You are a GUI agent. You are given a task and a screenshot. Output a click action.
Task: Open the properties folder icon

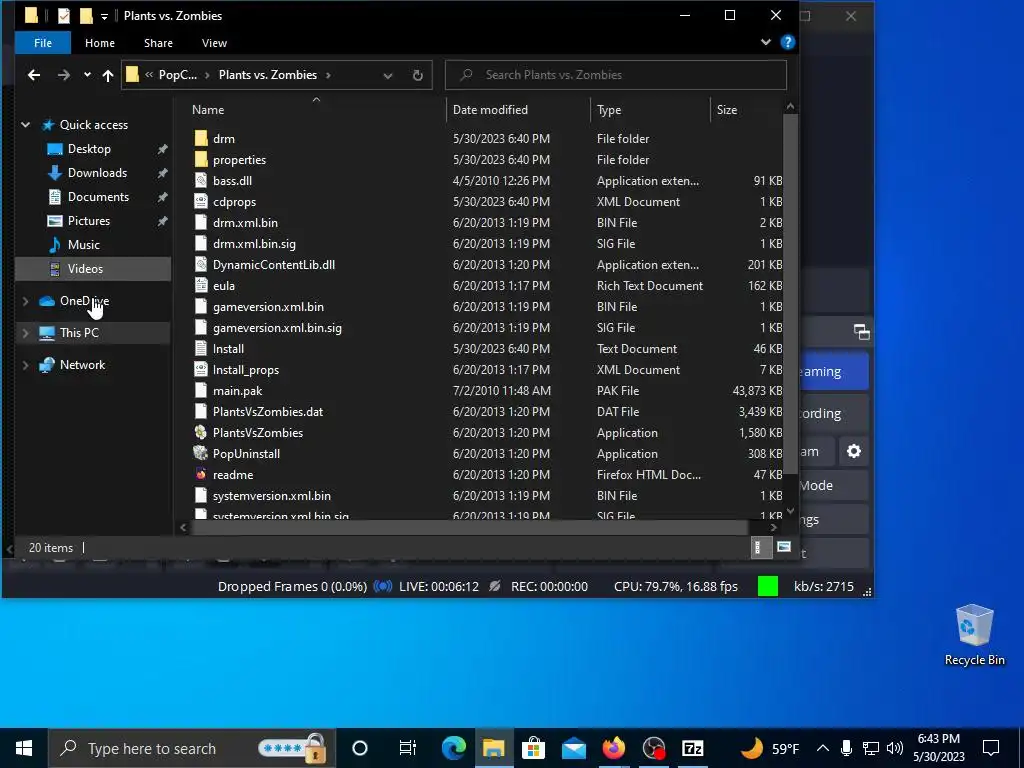pyautogui.click(x=201, y=159)
